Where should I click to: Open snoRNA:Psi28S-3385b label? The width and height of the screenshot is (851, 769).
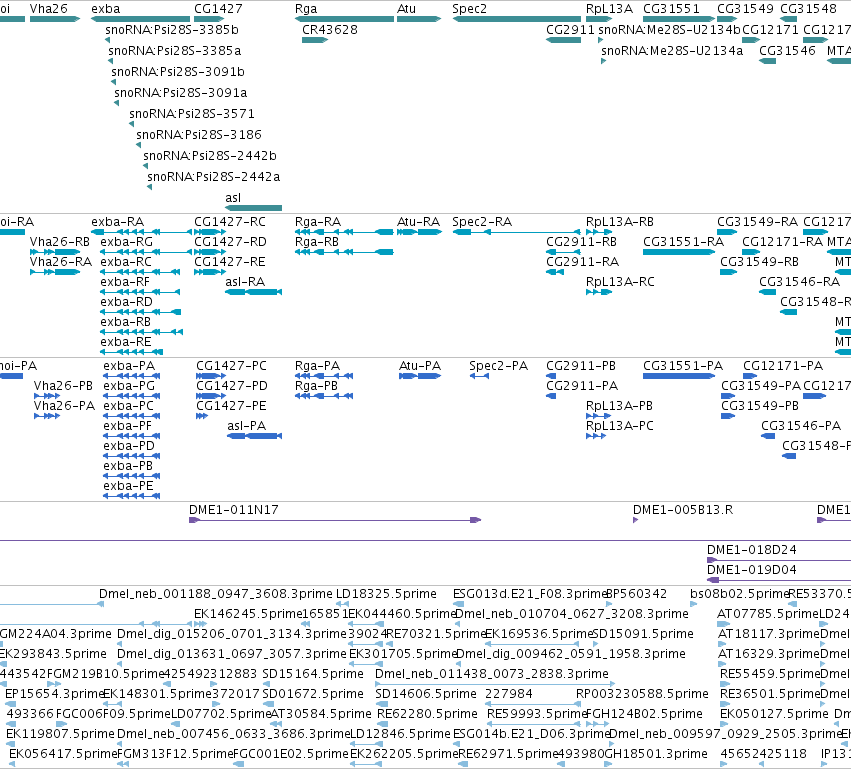172,30
